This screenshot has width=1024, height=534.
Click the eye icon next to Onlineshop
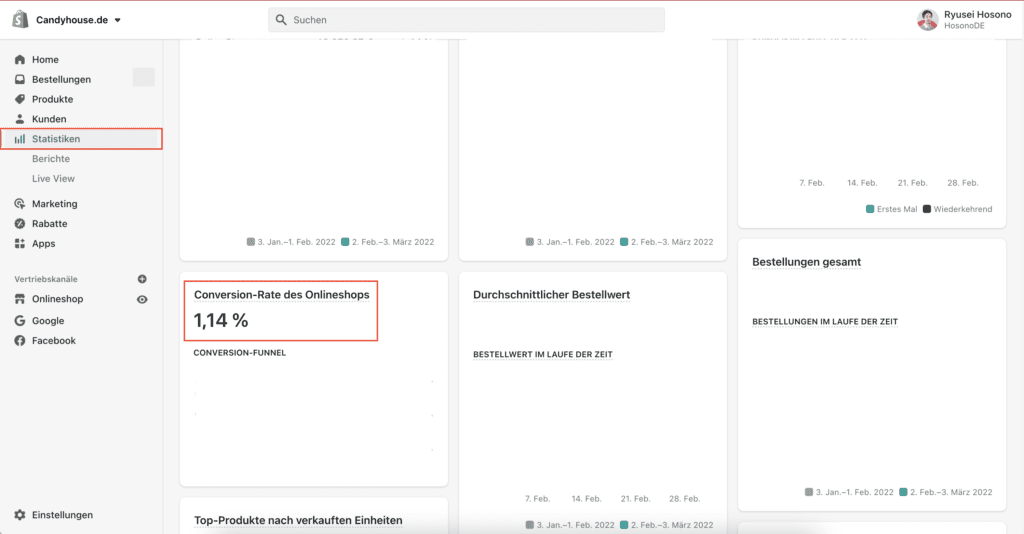(x=142, y=299)
